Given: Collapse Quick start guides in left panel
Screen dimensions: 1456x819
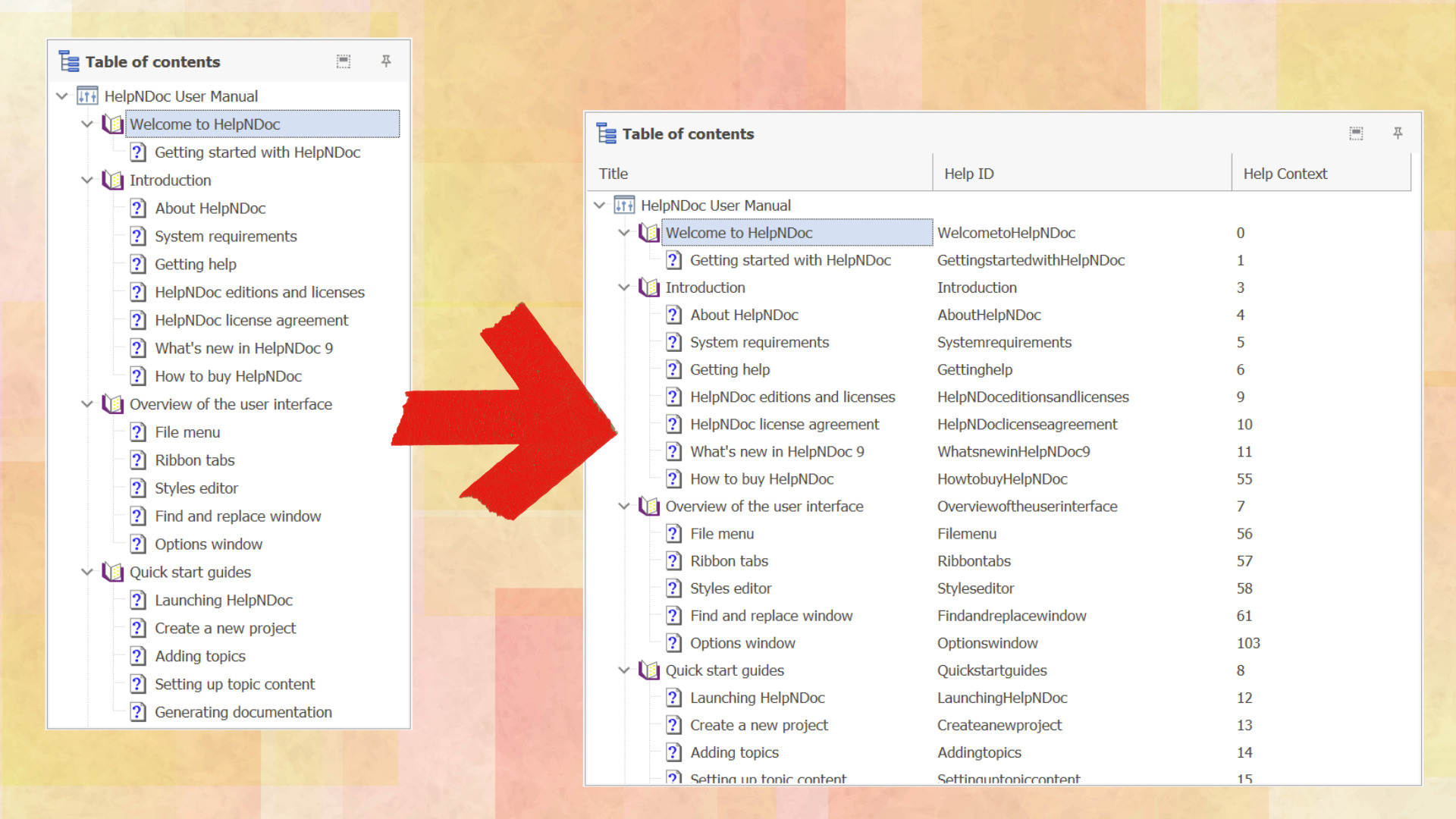Looking at the screenshot, I should click(87, 572).
